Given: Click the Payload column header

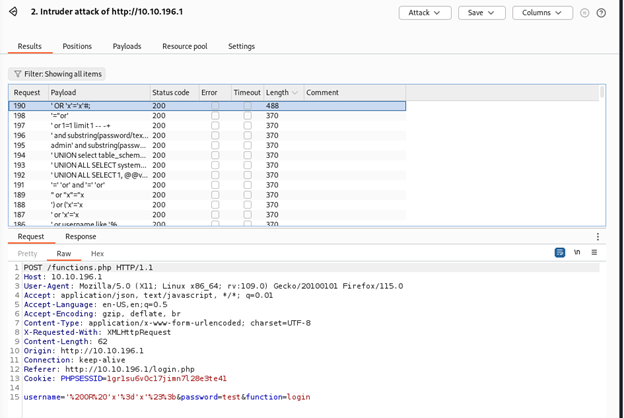Looking at the screenshot, I should [x=99, y=92].
